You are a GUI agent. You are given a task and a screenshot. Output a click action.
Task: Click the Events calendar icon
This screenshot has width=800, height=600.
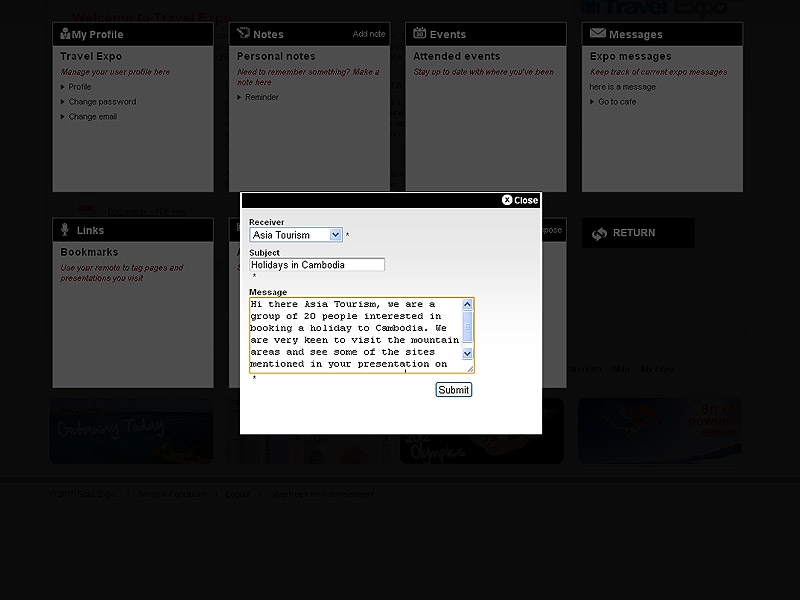pos(420,34)
